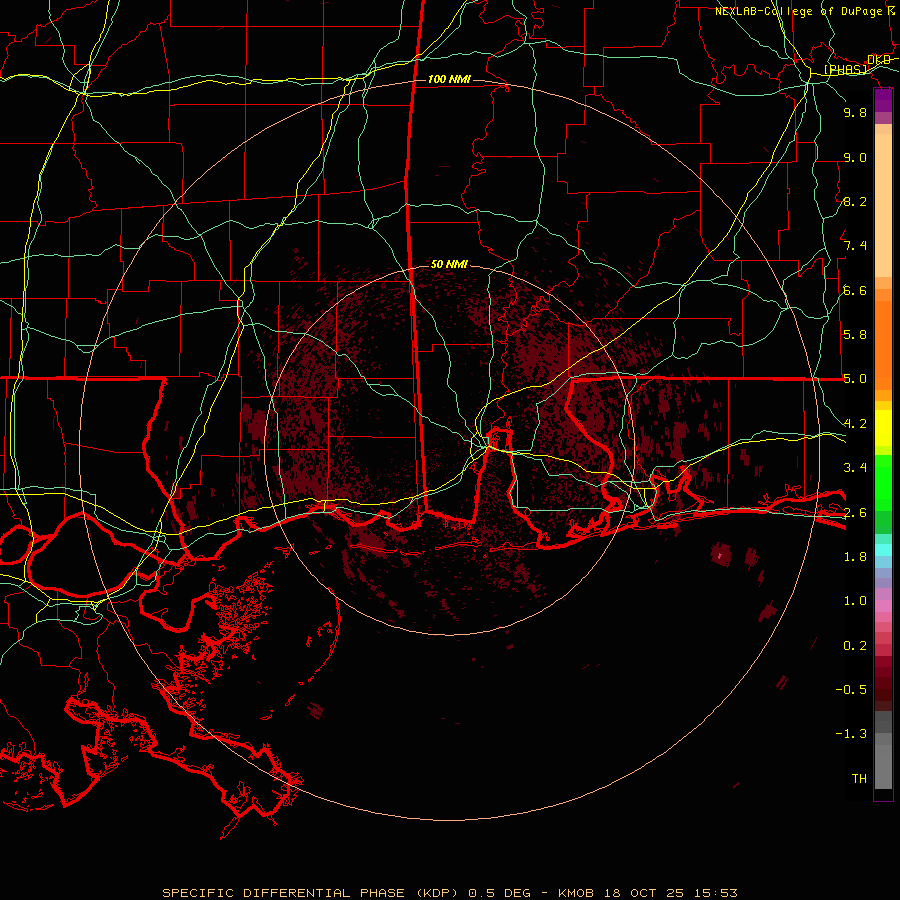Screen dimensions: 900x900
Task: Click the 8.2 scale value
Action: 855,201
